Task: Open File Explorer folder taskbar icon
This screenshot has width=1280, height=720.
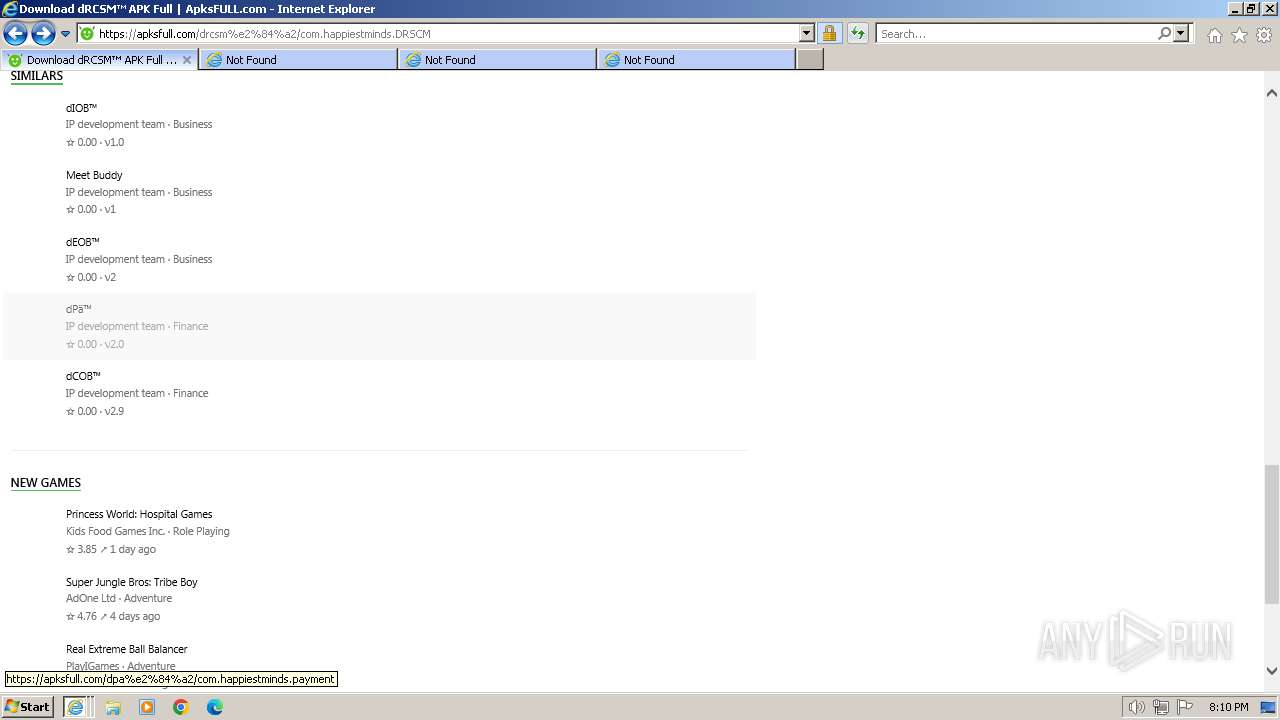Action: click(113, 707)
